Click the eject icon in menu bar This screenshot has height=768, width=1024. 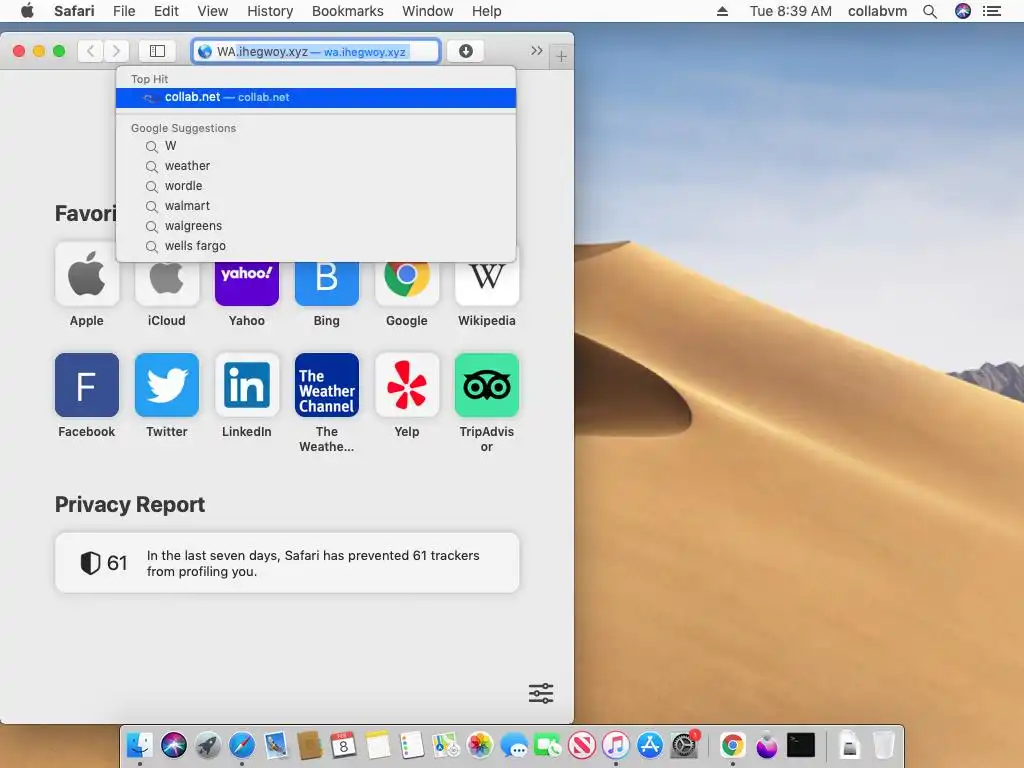coord(722,11)
